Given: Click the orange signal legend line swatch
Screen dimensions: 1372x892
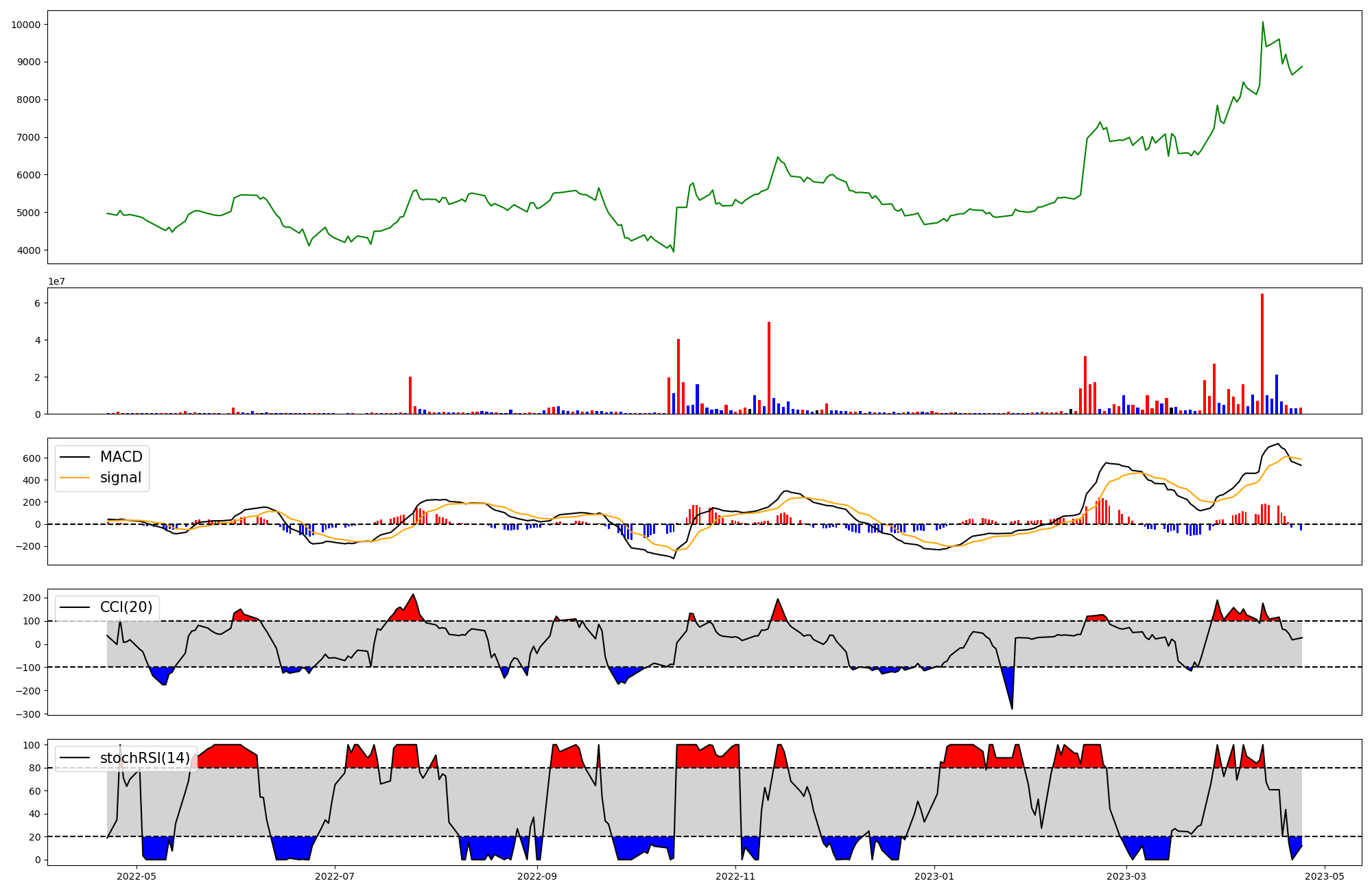Looking at the screenshot, I should coord(75,478).
